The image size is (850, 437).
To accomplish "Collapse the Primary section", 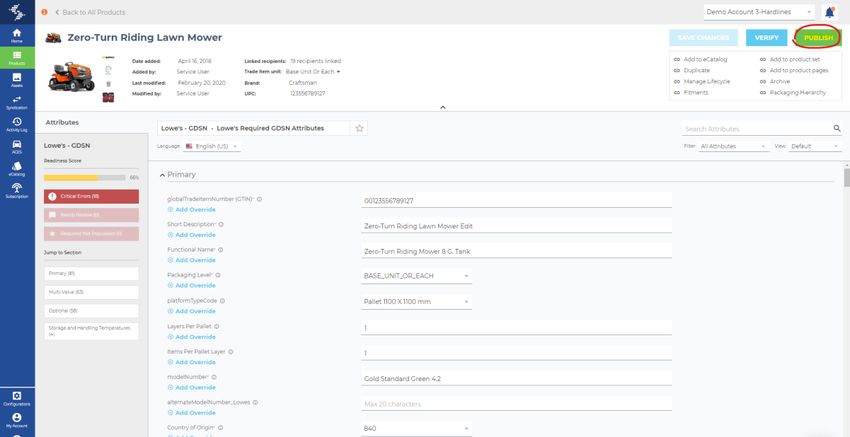I will (162, 175).
